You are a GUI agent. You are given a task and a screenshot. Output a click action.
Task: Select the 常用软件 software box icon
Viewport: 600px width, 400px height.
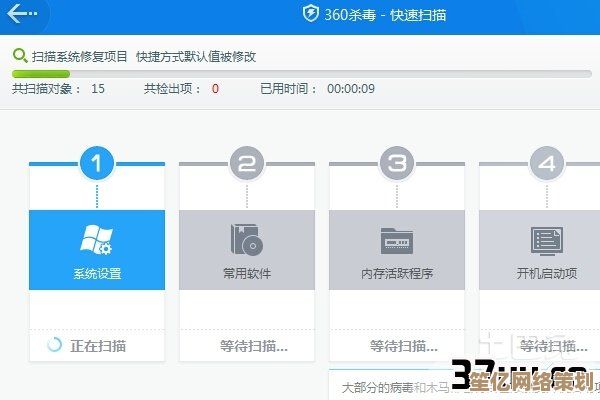pyautogui.click(x=247, y=240)
